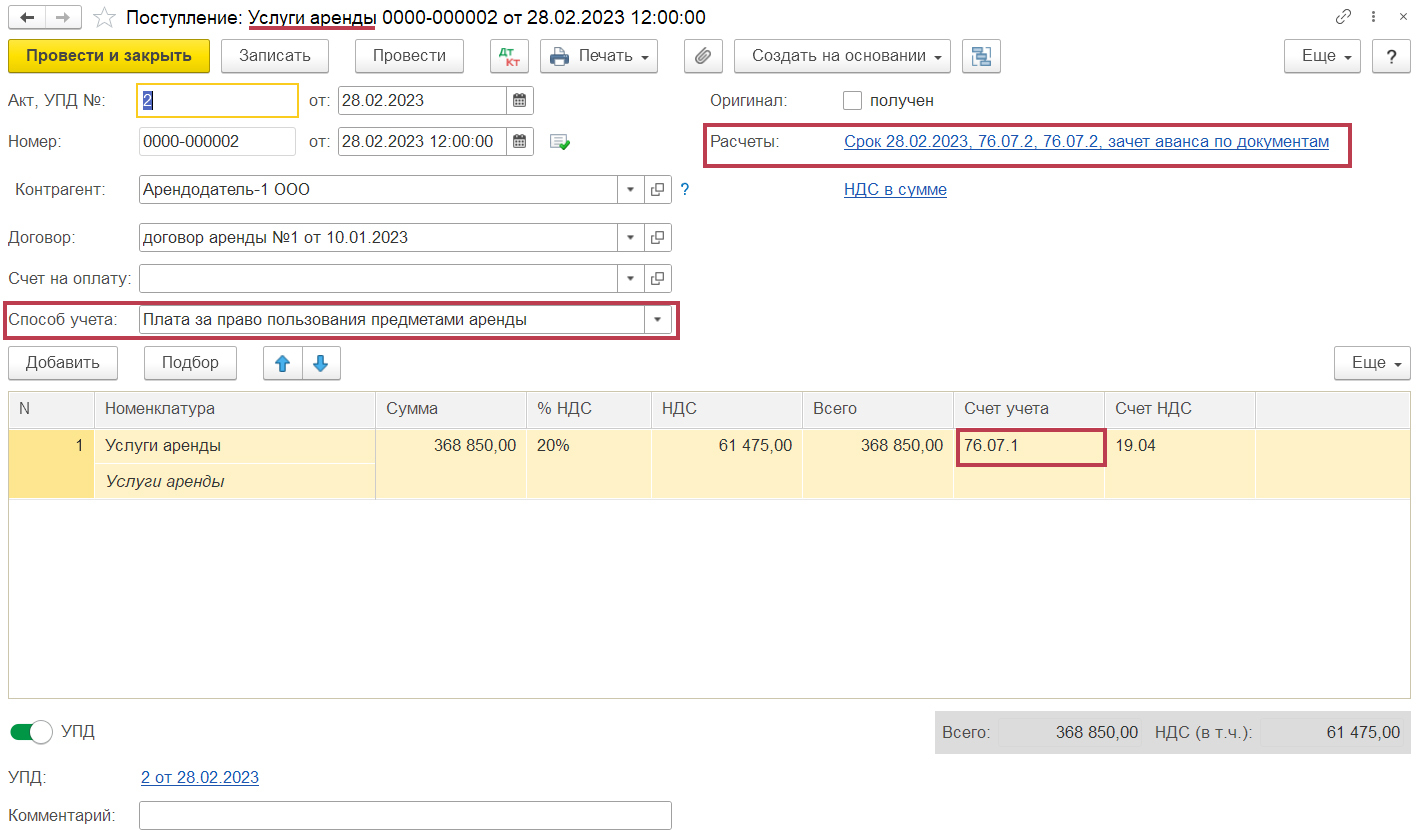Click the Счет учета column header

click(1029, 409)
